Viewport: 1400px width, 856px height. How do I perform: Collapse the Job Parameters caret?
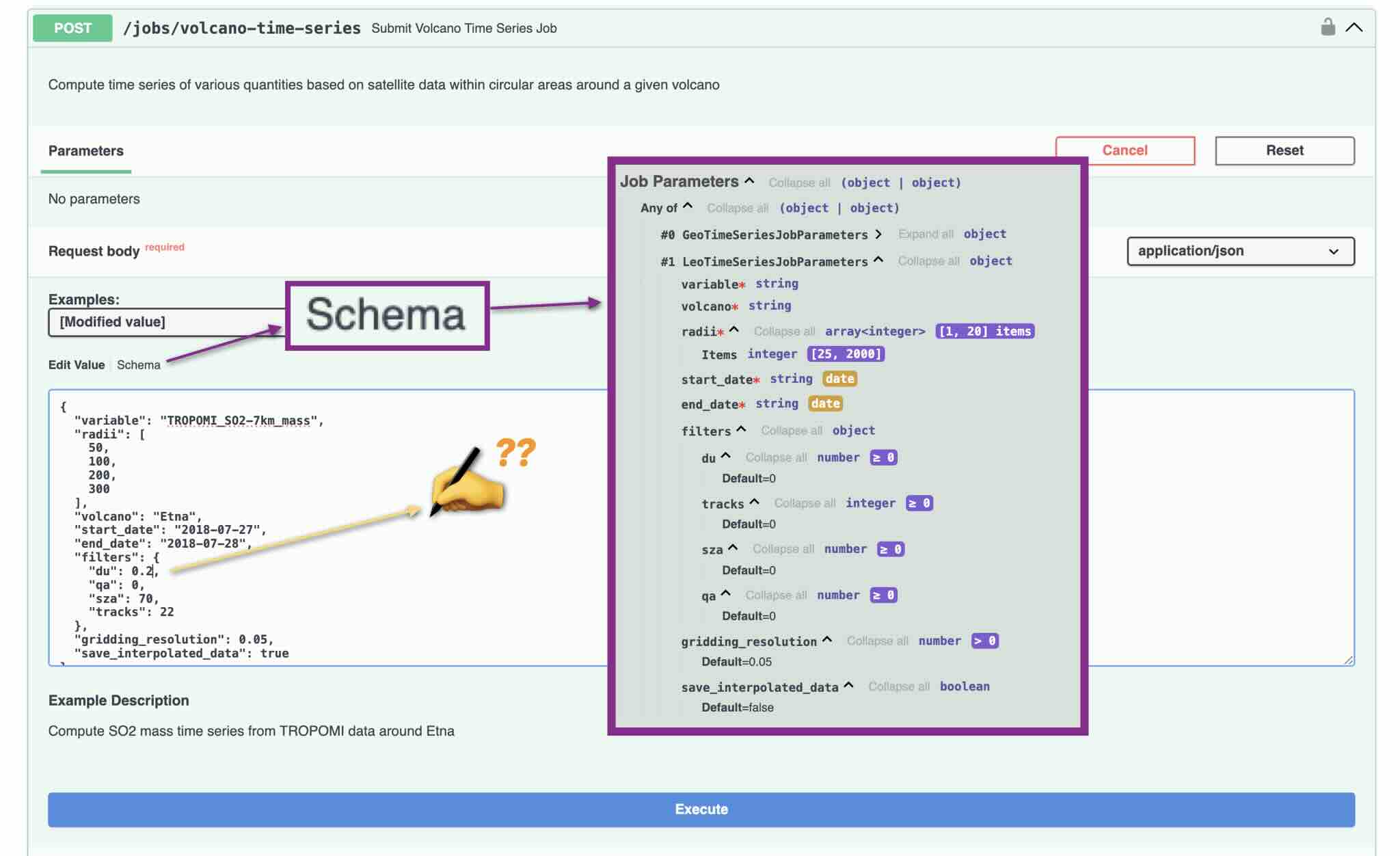pyautogui.click(x=749, y=181)
